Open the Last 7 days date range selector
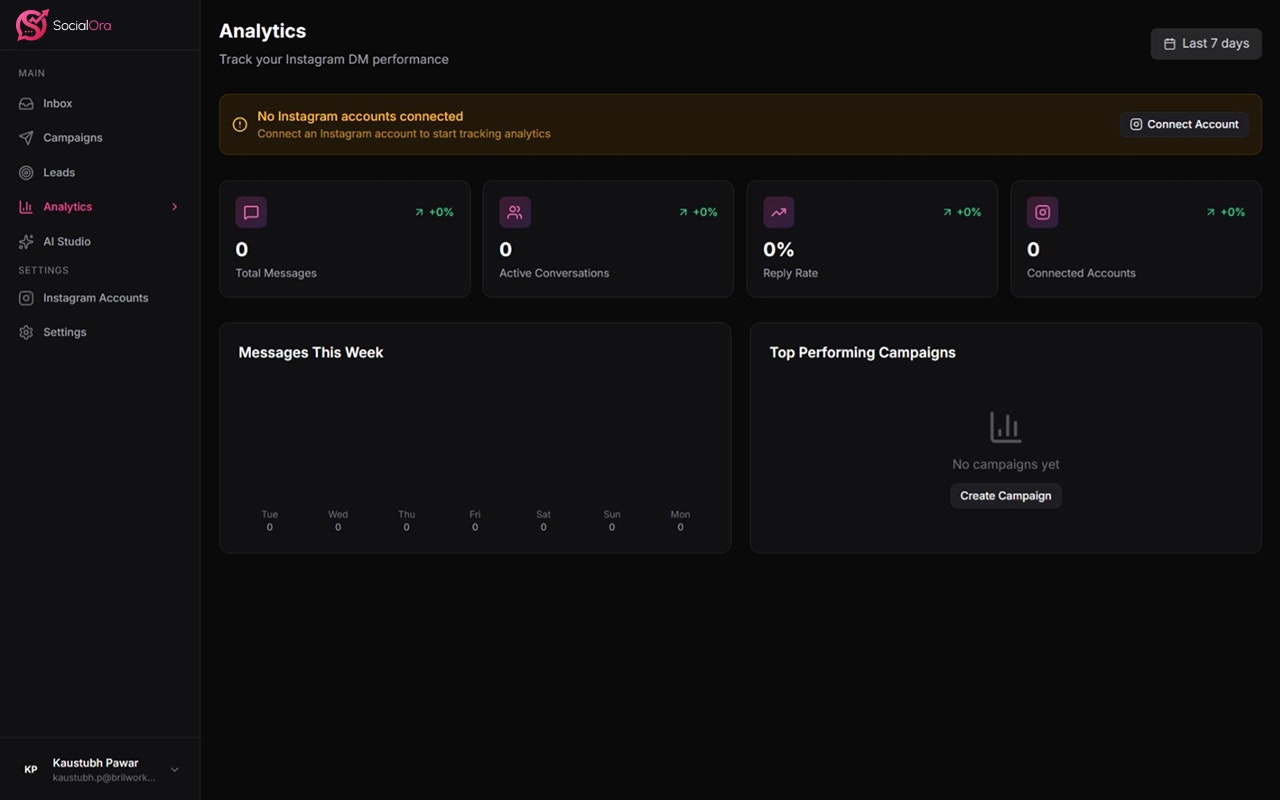Viewport: 1280px width, 800px height. (1206, 43)
